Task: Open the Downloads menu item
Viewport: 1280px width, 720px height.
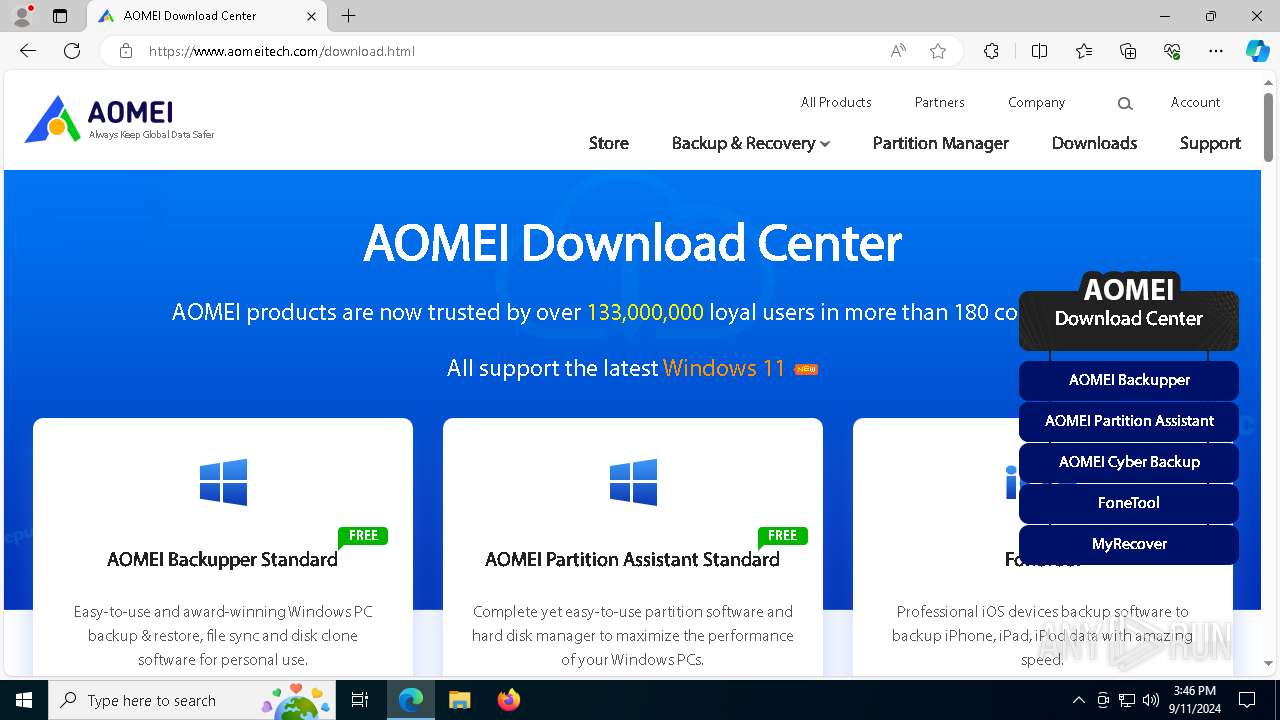Action: [1094, 143]
